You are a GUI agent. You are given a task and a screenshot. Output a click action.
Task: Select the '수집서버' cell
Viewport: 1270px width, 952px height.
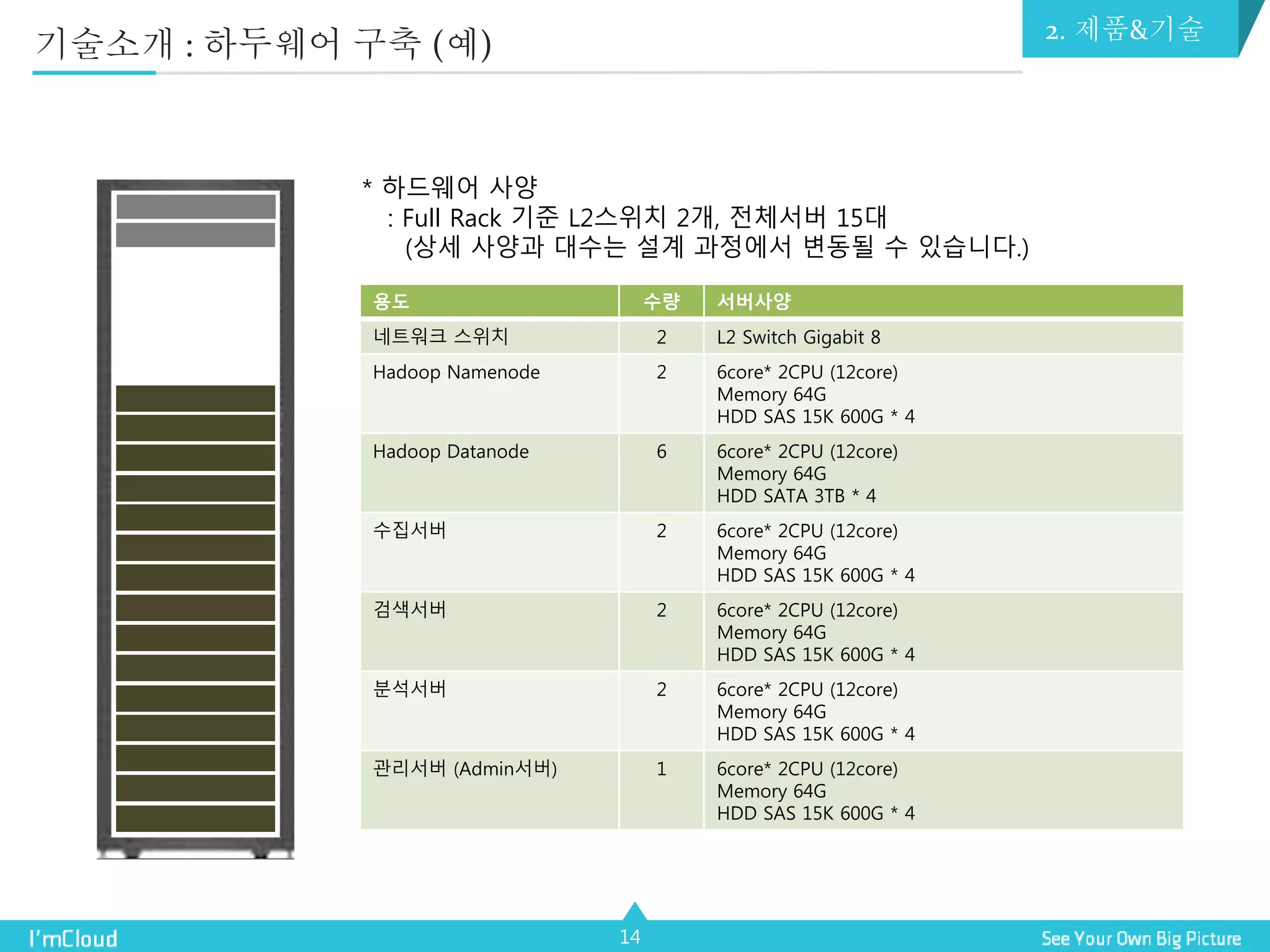click(x=489, y=552)
